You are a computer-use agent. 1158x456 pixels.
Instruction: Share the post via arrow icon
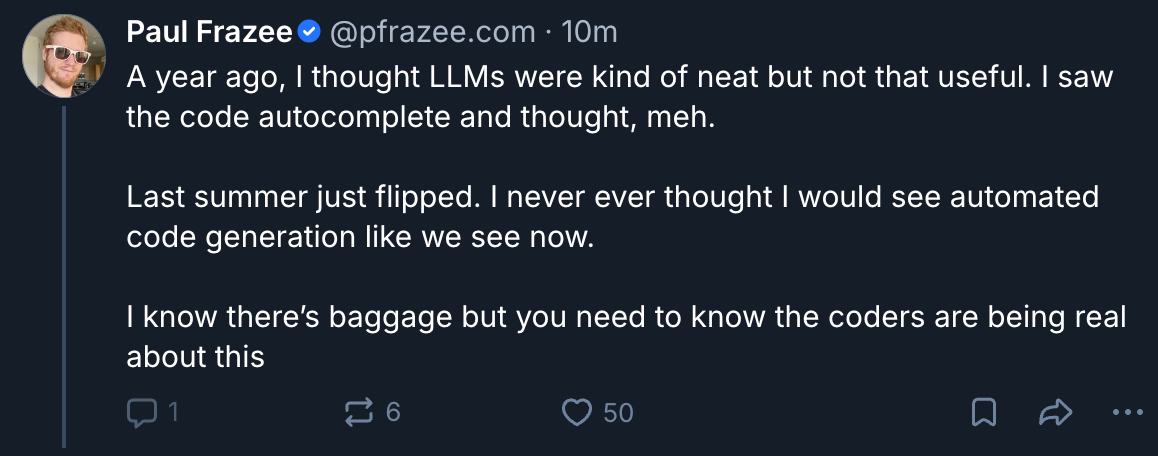coord(1057,412)
